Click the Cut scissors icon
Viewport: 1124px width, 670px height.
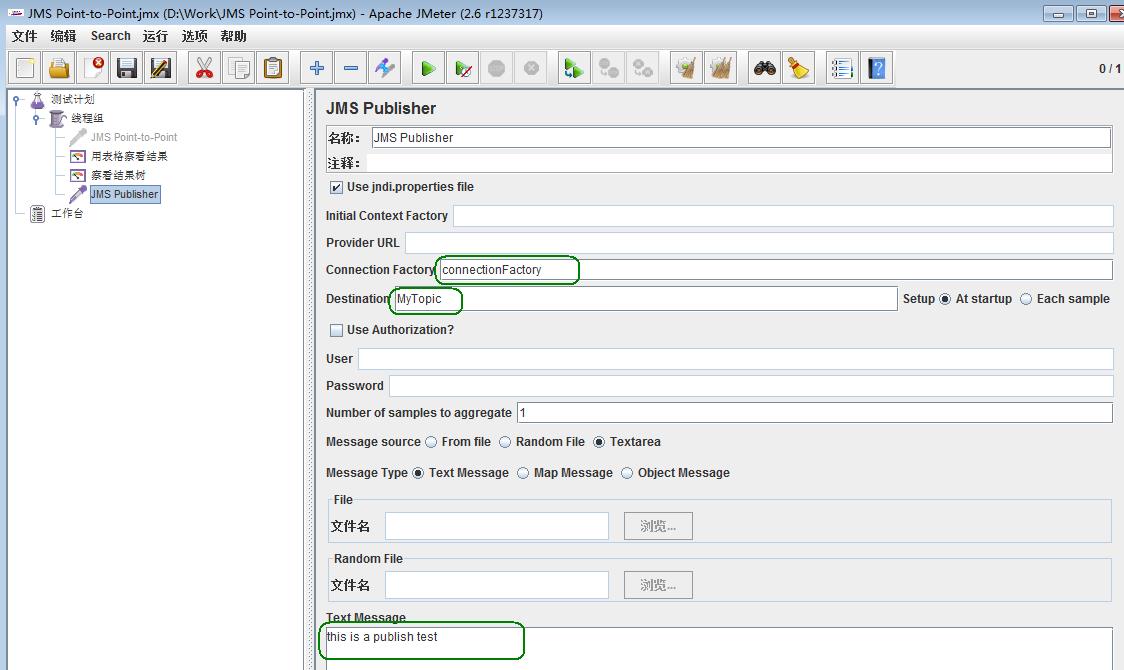(x=204, y=69)
